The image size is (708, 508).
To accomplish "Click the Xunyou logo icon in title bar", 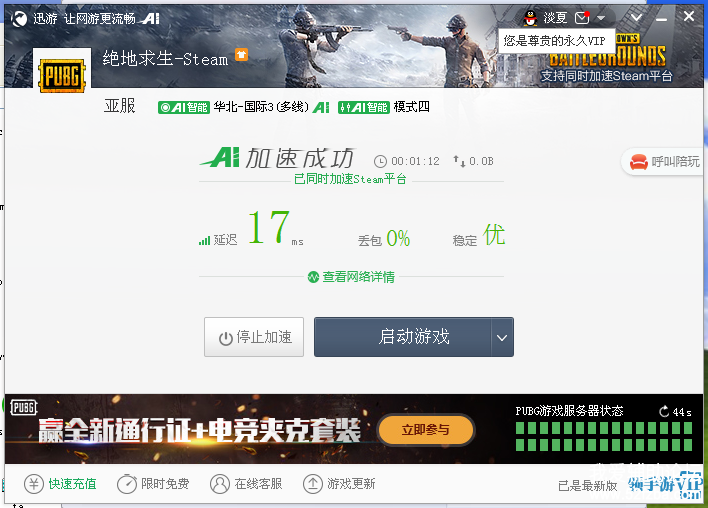I will [x=19, y=19].
